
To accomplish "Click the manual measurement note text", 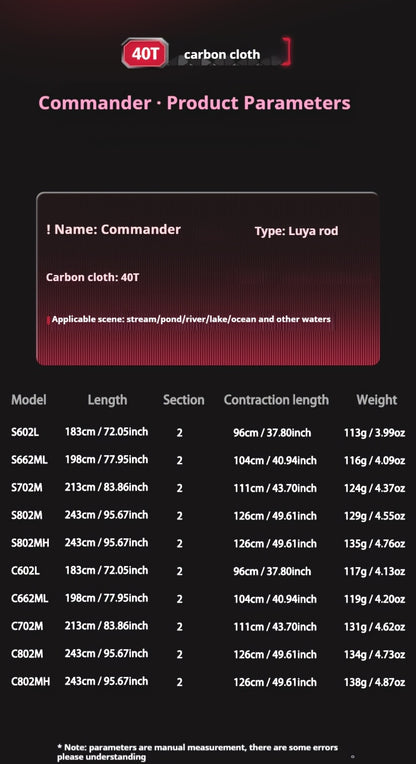I will tap(197, 752).
